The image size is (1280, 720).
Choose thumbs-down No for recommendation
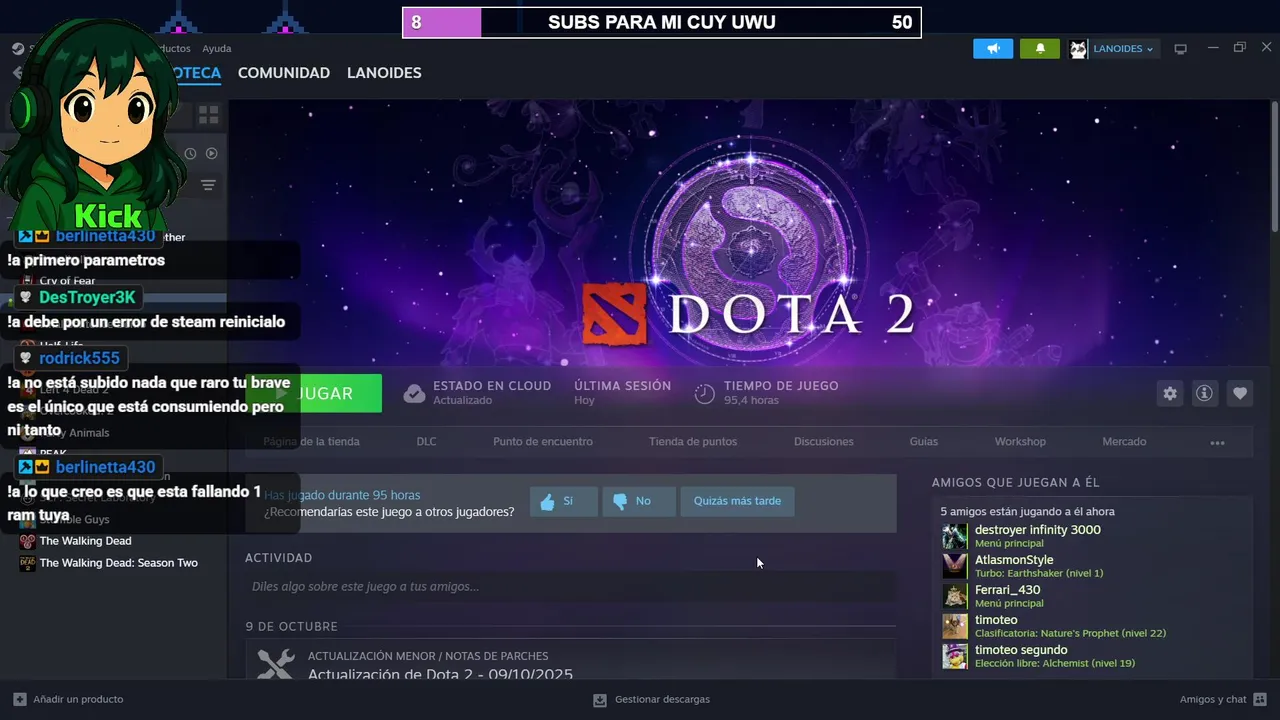(639, 501)
